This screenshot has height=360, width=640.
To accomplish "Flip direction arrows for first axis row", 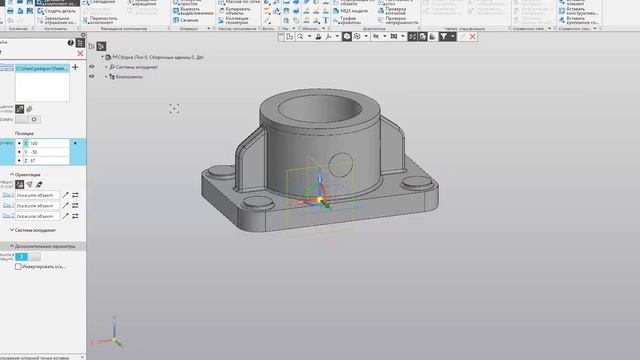I will click(75, 195).
